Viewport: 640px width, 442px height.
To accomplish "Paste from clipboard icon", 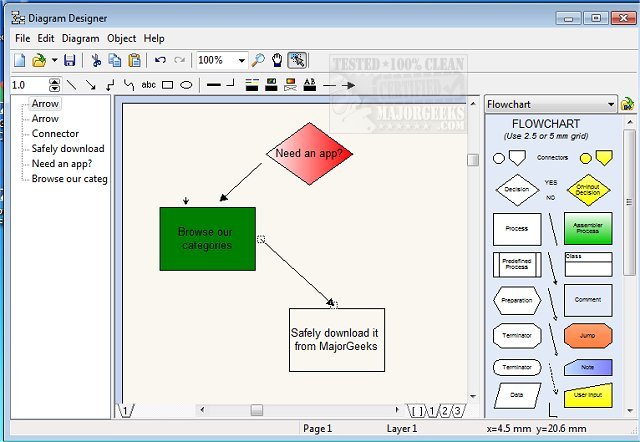I will tap(134, 60).
